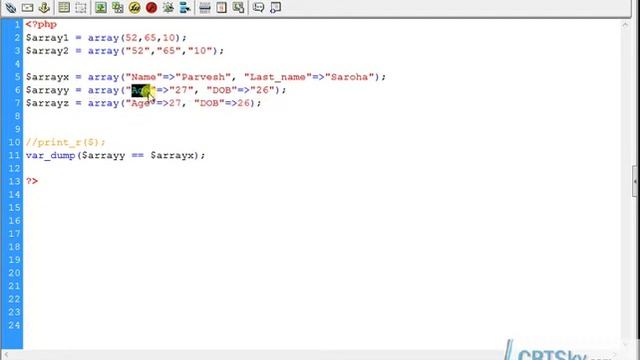Click the horizontal rule icon
640x360 pixels.
click(205, 7)
